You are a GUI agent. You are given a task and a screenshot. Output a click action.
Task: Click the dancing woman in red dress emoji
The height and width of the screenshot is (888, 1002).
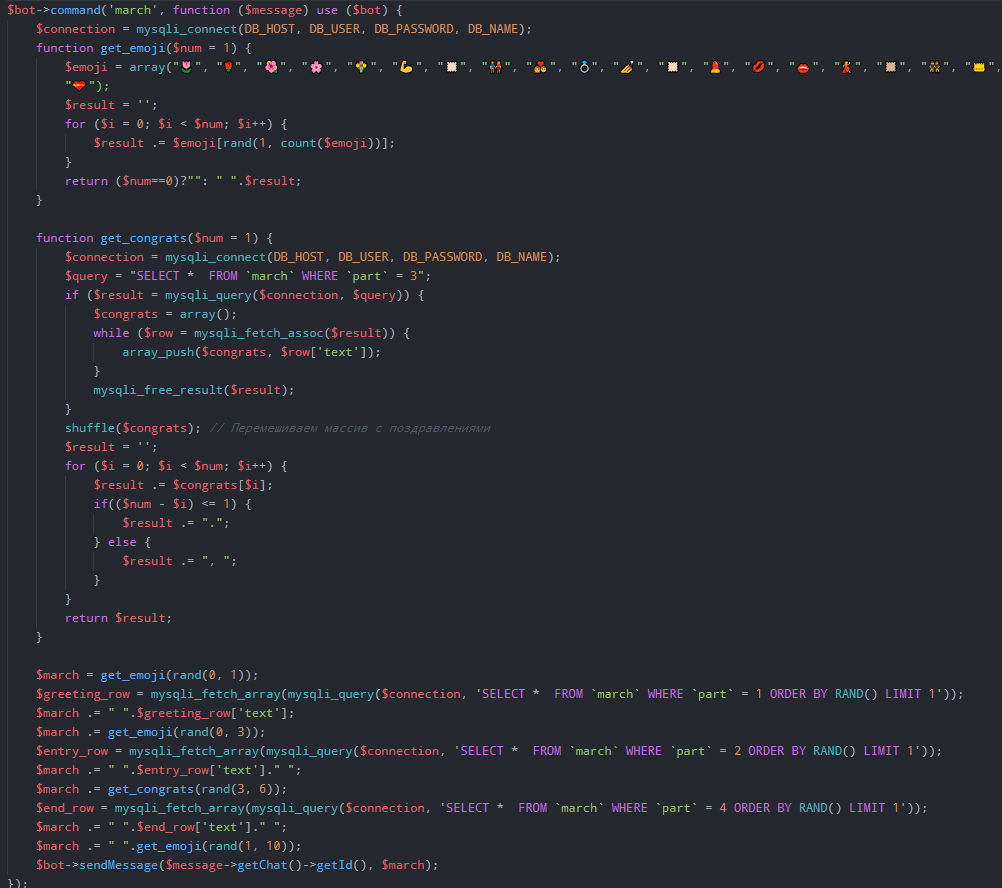click(845, 67)
